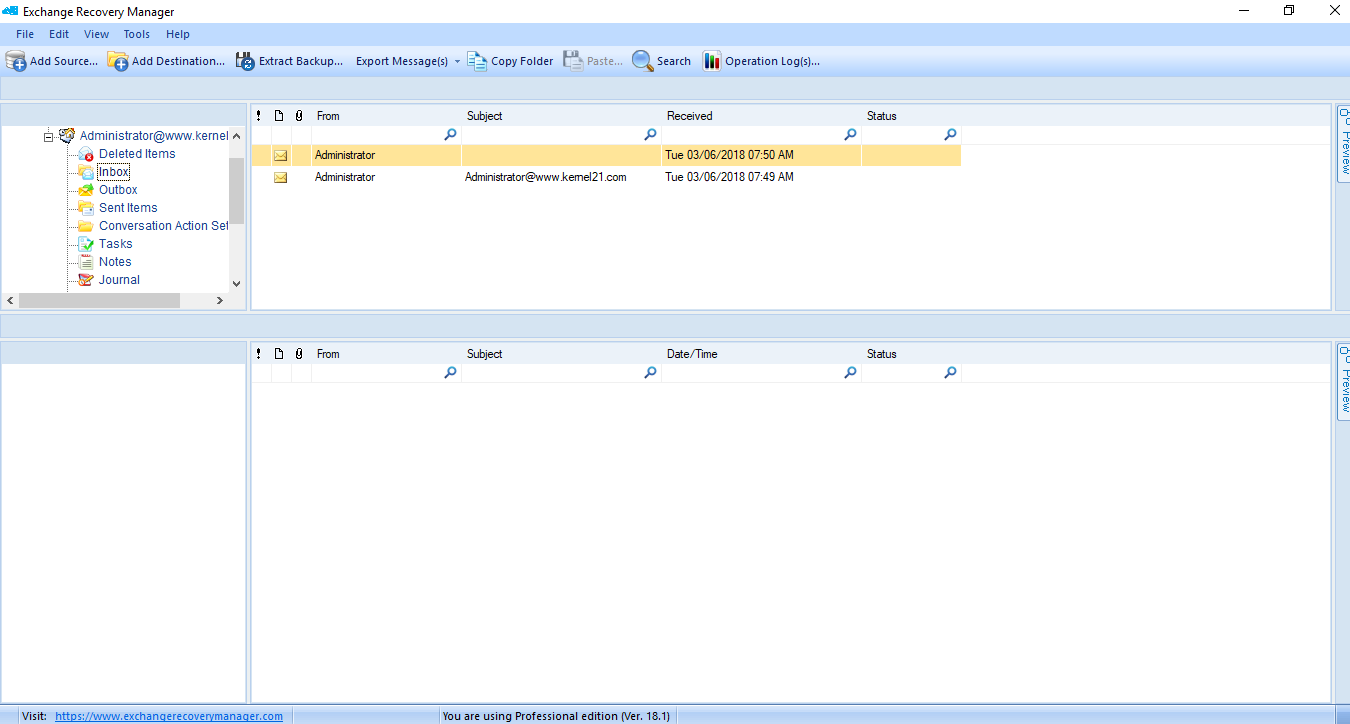Select the Notes folder label
This screenshot has width=1350, height=724.
point(115,262)
